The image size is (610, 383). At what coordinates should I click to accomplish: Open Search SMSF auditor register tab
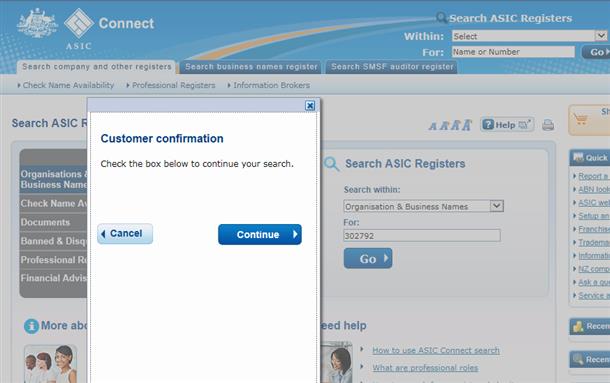tap(392, 67)
